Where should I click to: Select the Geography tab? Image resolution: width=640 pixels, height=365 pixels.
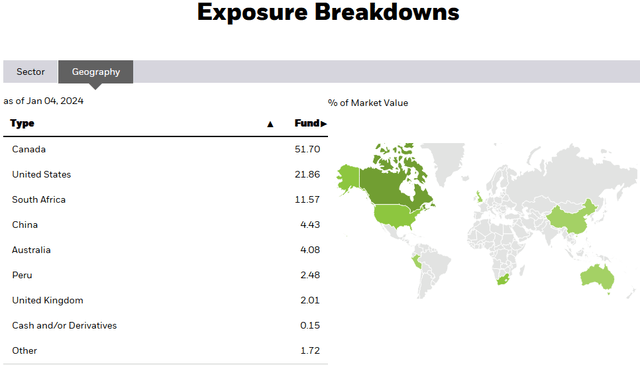tap(96, 72)
